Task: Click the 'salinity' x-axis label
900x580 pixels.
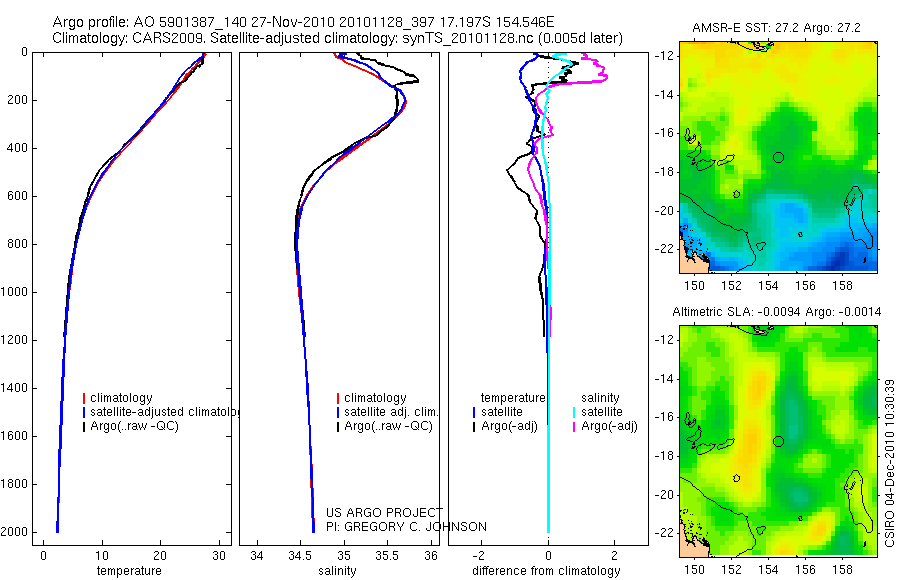Action: [337, 571]
